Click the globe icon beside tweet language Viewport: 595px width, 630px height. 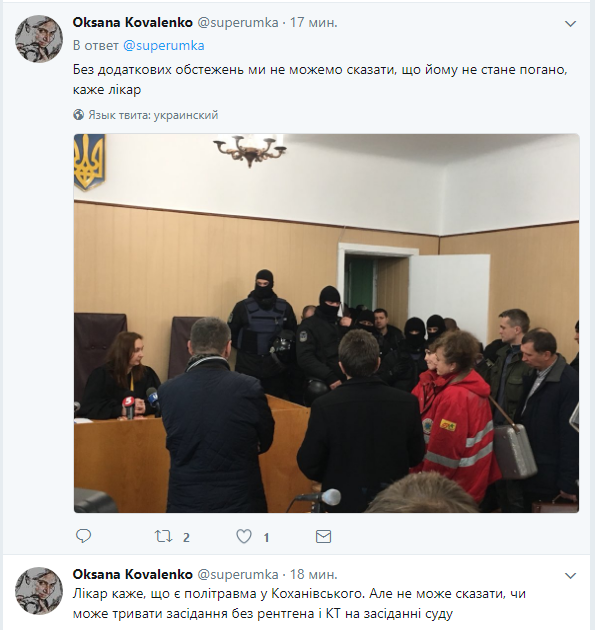point(78,115)
